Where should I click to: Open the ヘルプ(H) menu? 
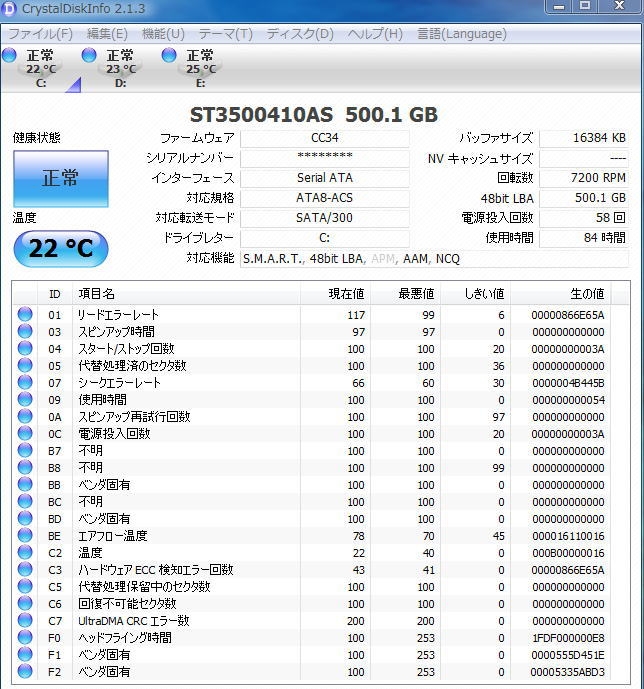375,34
